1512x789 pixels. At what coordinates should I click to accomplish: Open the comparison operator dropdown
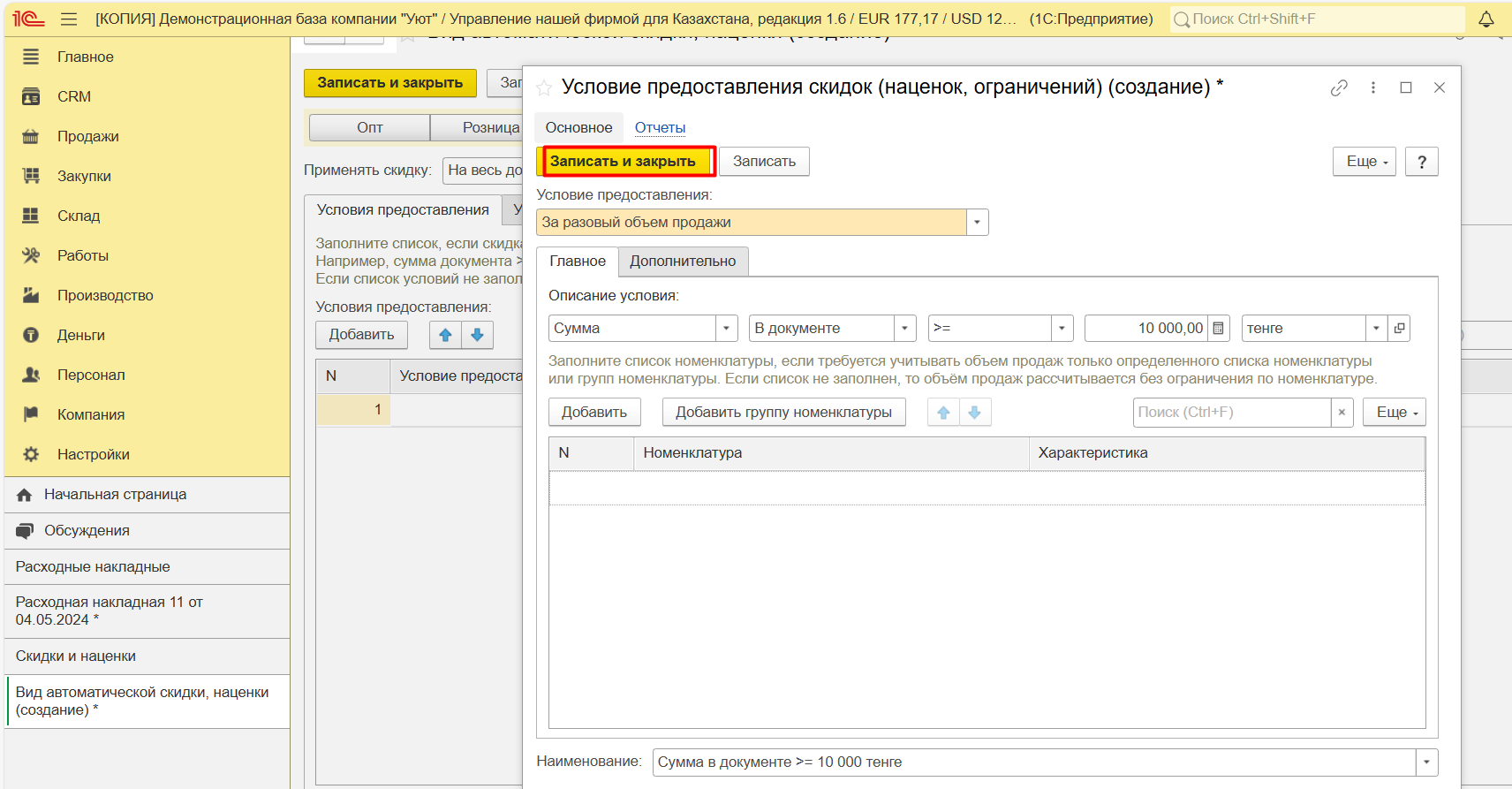[1062, 328]
